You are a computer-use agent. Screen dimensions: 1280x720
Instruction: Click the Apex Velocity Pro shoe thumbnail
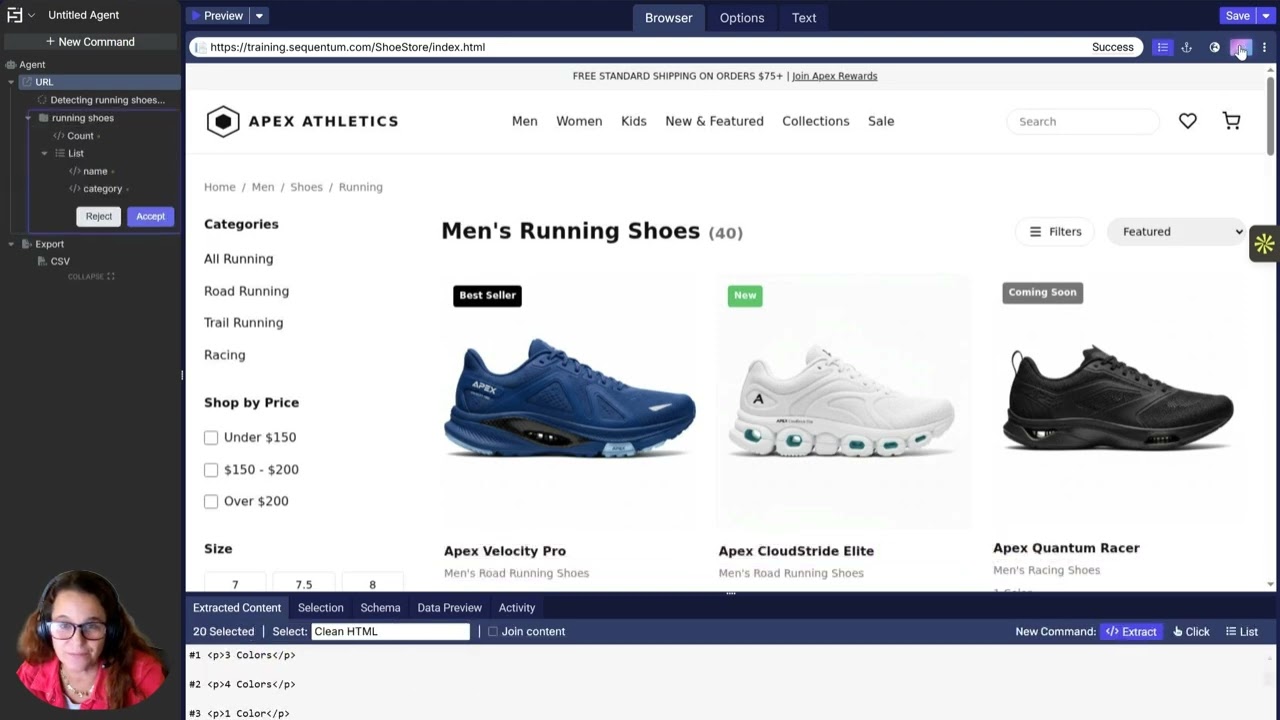pyautogui.click(x=569, y=400)
